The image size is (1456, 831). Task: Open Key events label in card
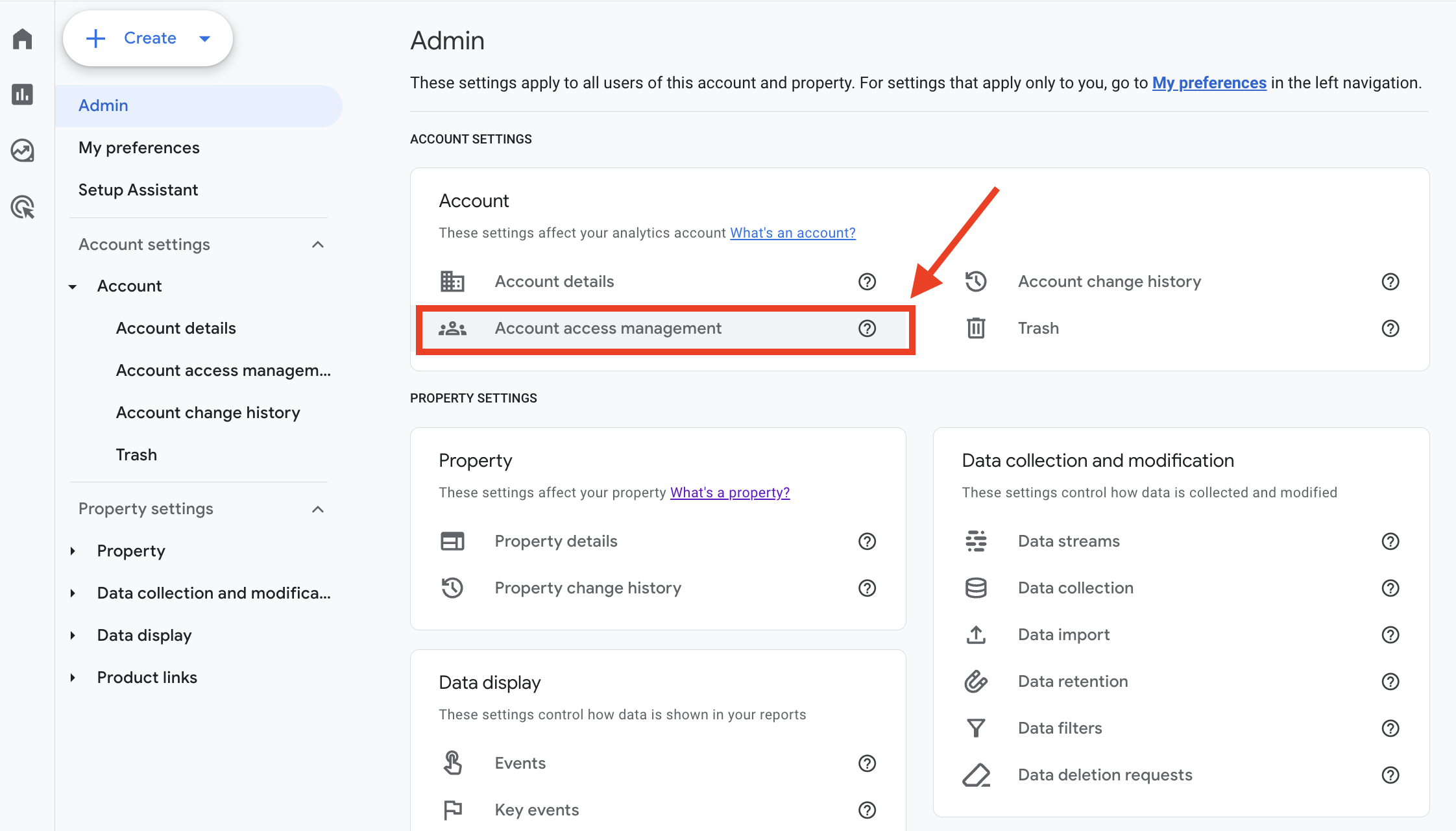[537, 810]
